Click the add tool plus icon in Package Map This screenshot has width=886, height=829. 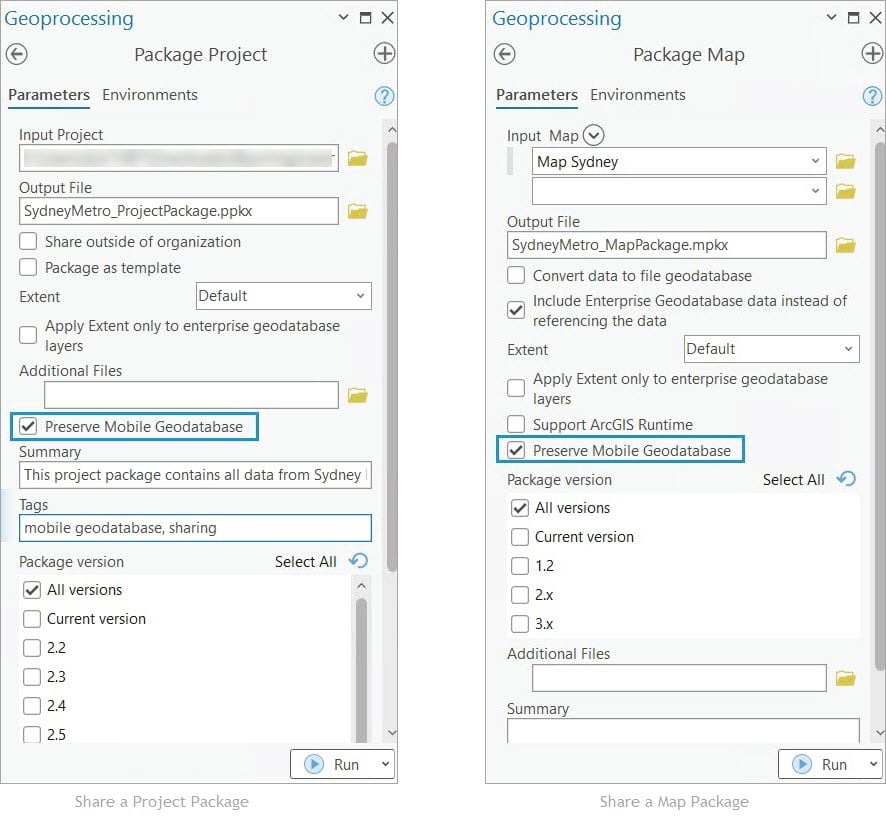872,54
